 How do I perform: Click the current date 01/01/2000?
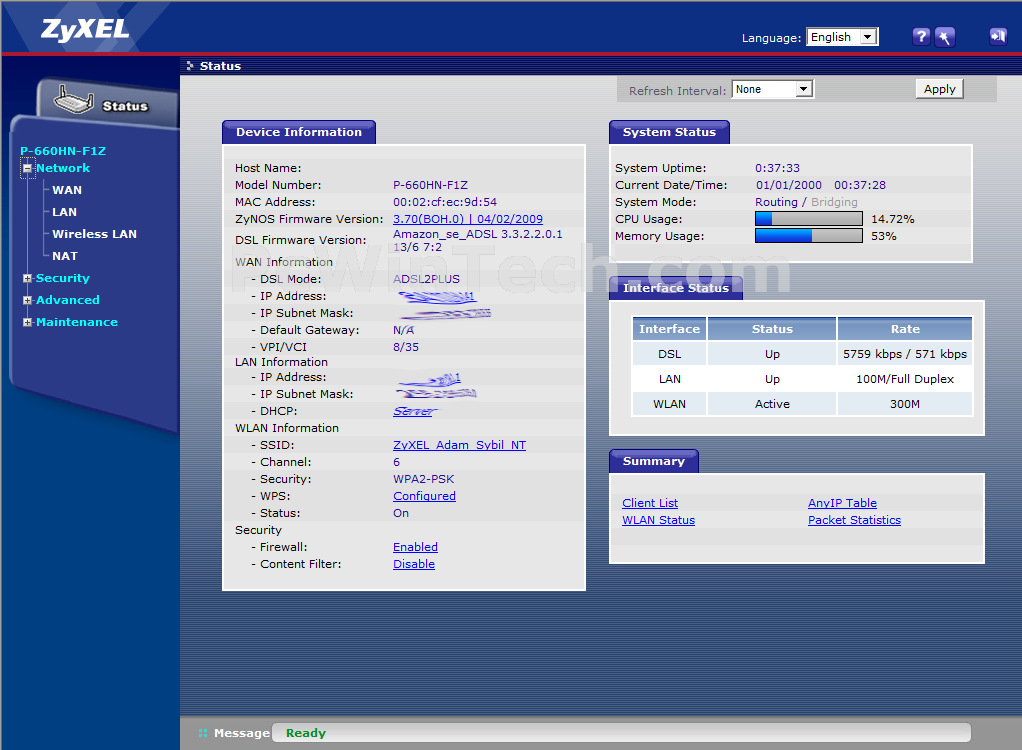[789, 185]
